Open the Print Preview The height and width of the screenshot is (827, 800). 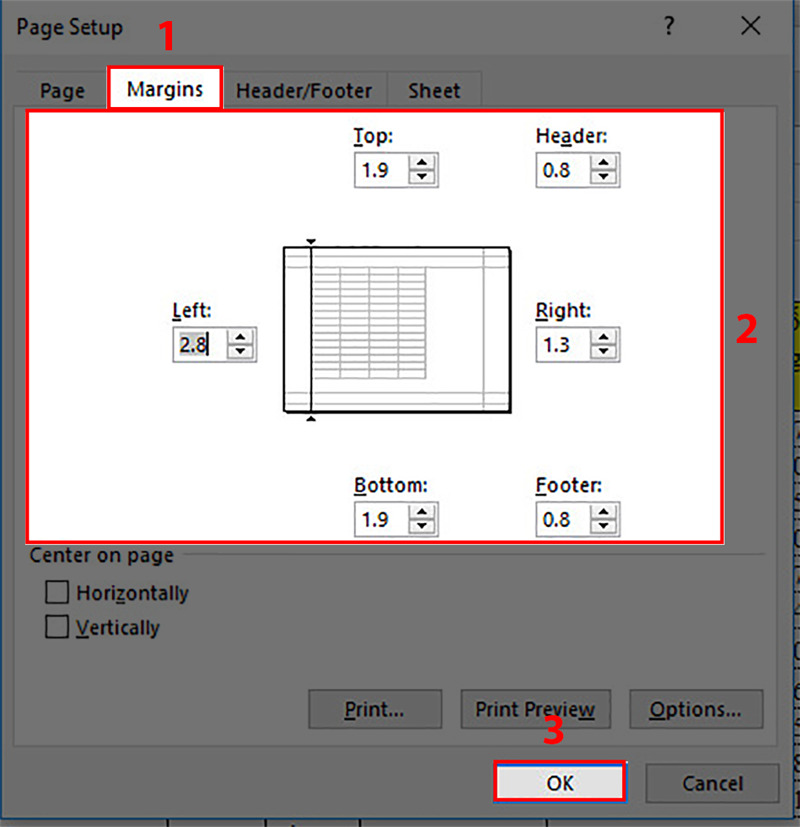click(x=535, y=710)
